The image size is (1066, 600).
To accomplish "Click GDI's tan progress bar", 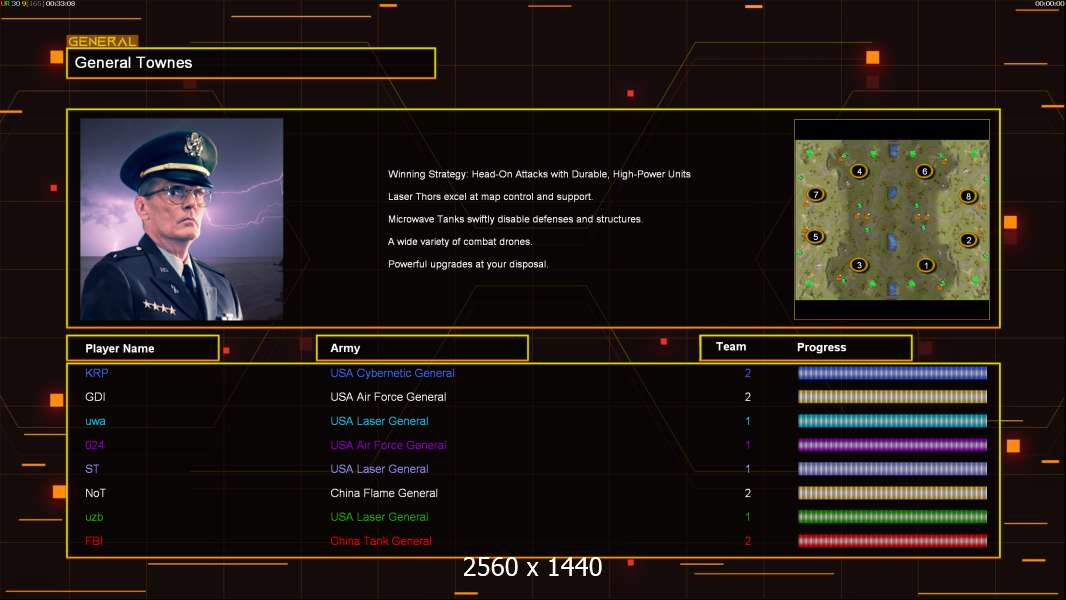I will tap(892, 397).
